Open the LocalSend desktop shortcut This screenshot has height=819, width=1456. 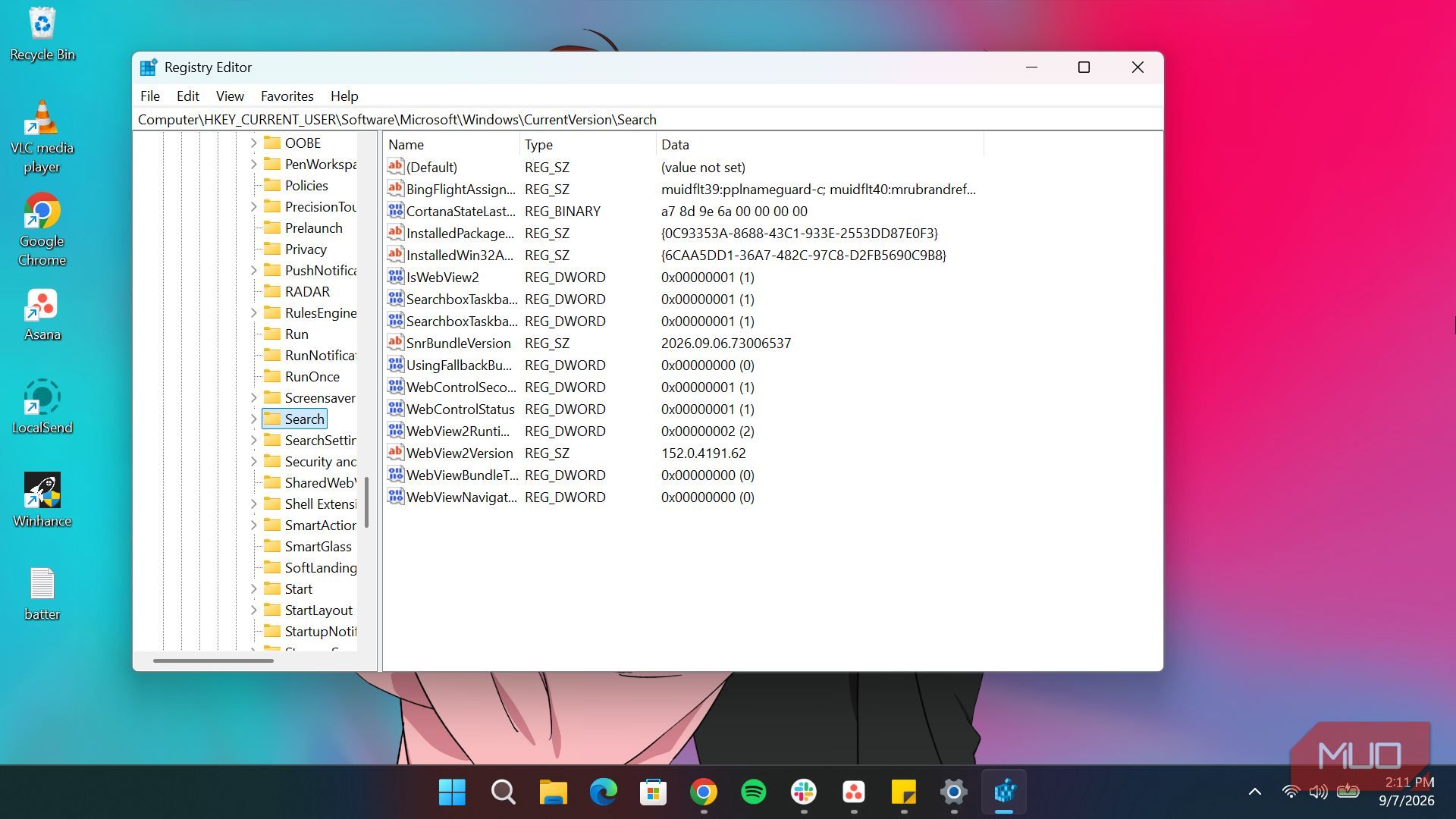tap(42, 407)
